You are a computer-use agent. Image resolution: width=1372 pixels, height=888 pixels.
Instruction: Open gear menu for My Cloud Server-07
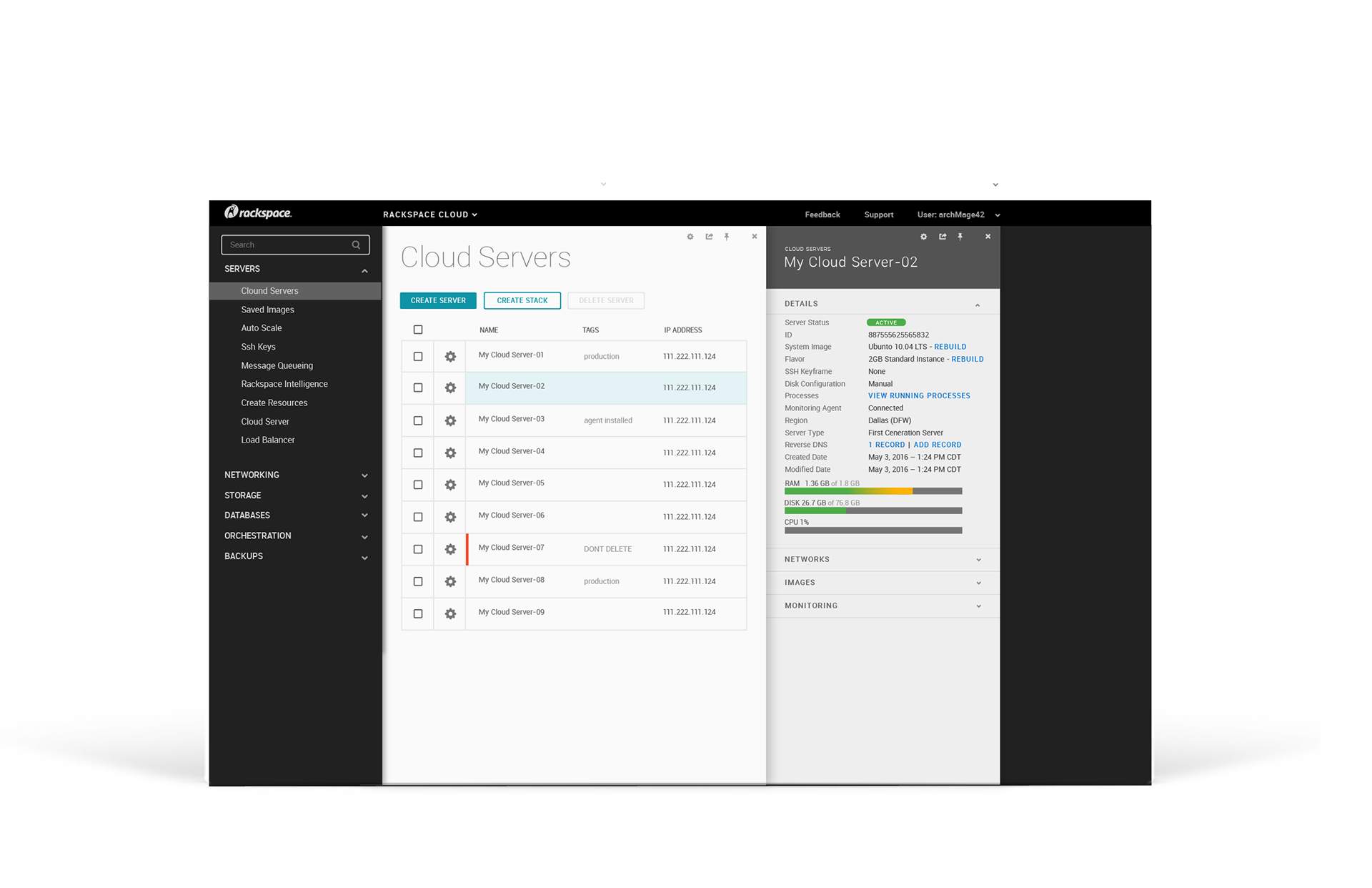(450, 549)
